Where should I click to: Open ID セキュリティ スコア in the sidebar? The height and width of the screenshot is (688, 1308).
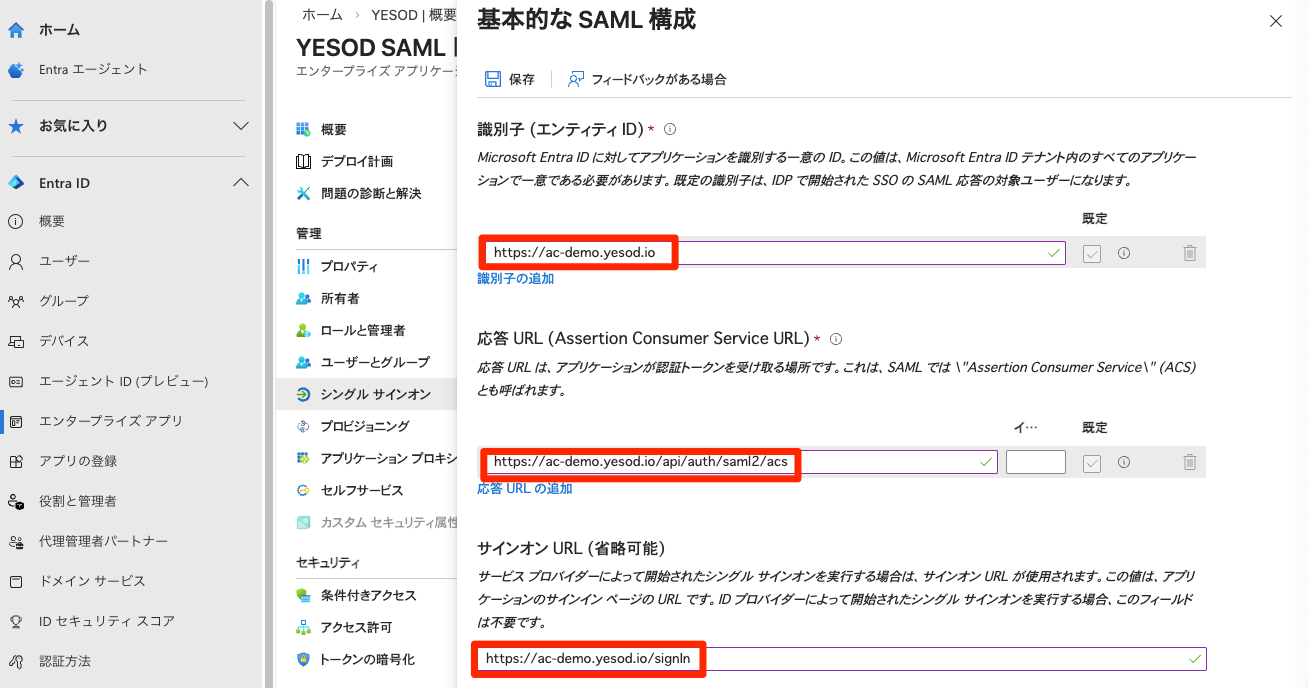pyautogui.click(x=107, y=621)
